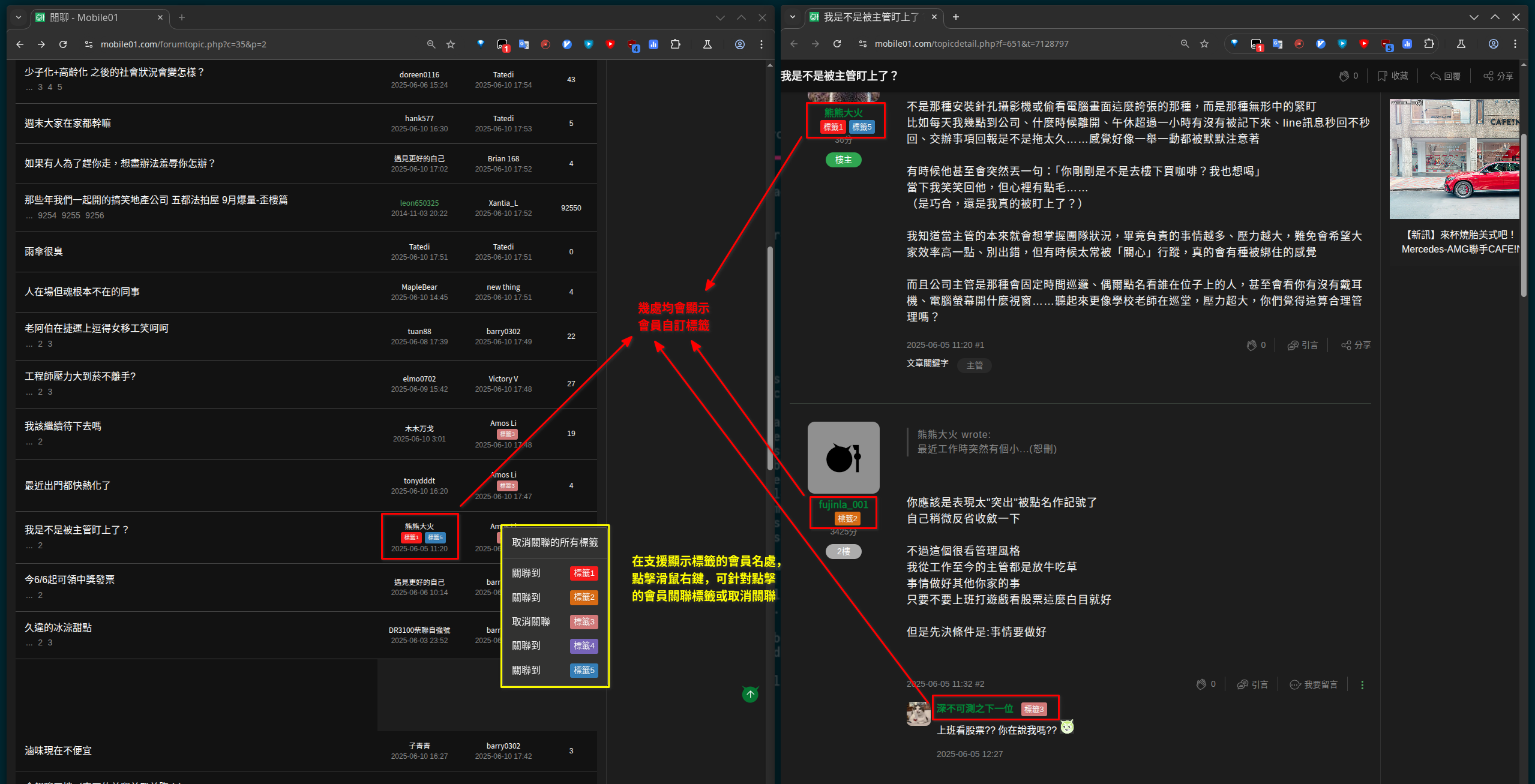Click the red 標籤1 swatch in menu
This screenshot has height=784, width=1535.
(x=583, y=573)
